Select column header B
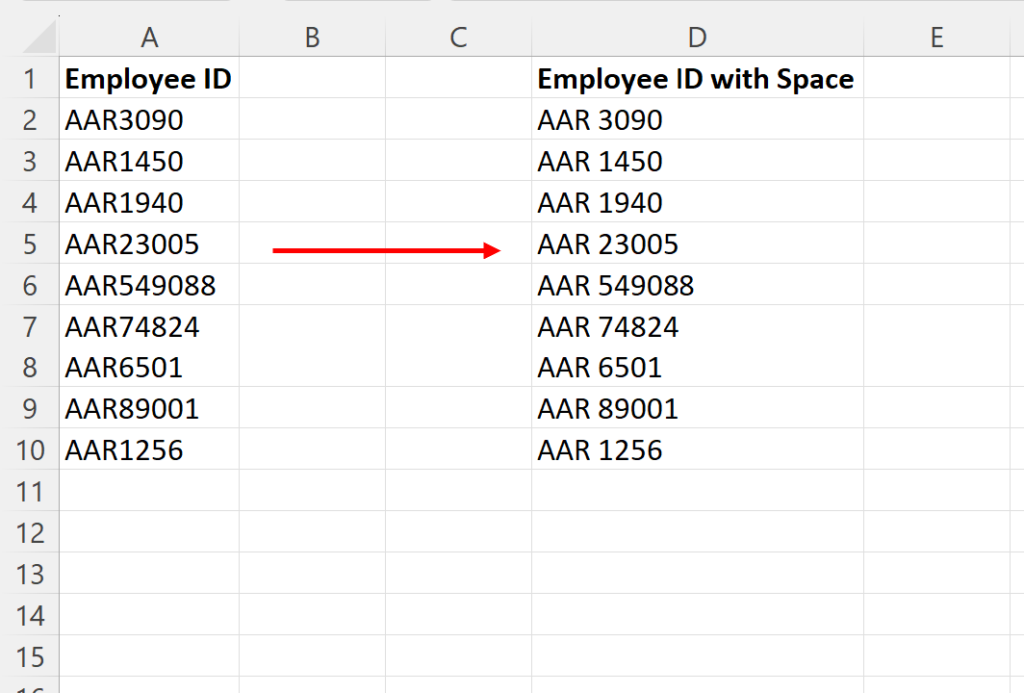Image resolution: width=1024 pixels, height=693 pixels. 312,37
